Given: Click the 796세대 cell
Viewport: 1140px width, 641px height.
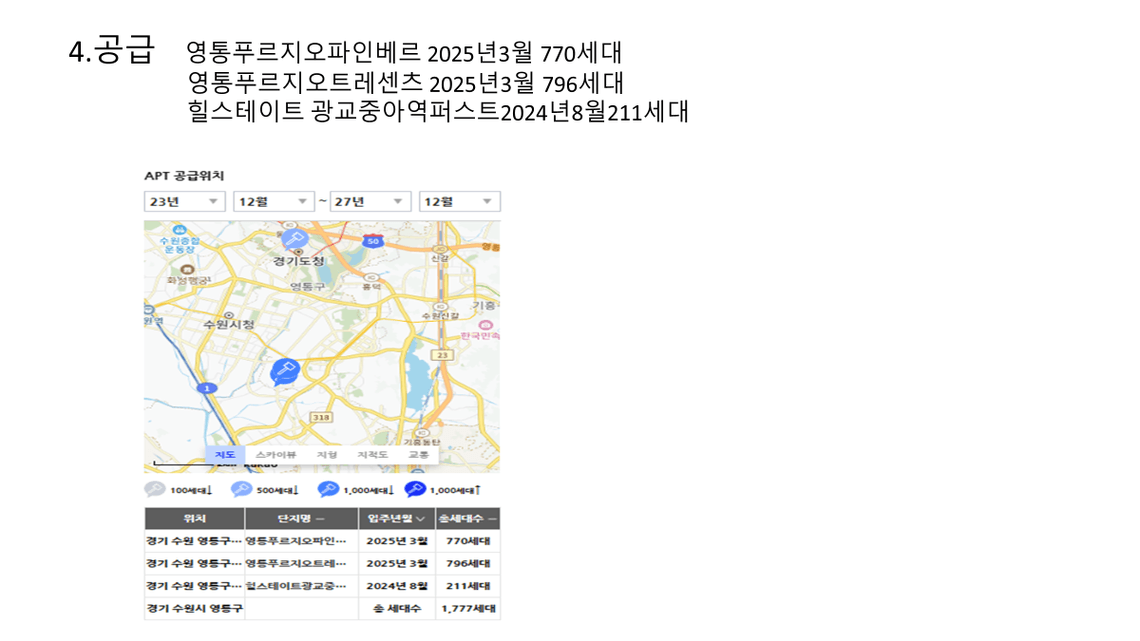Looking at the screenshot, I should 467,563.
